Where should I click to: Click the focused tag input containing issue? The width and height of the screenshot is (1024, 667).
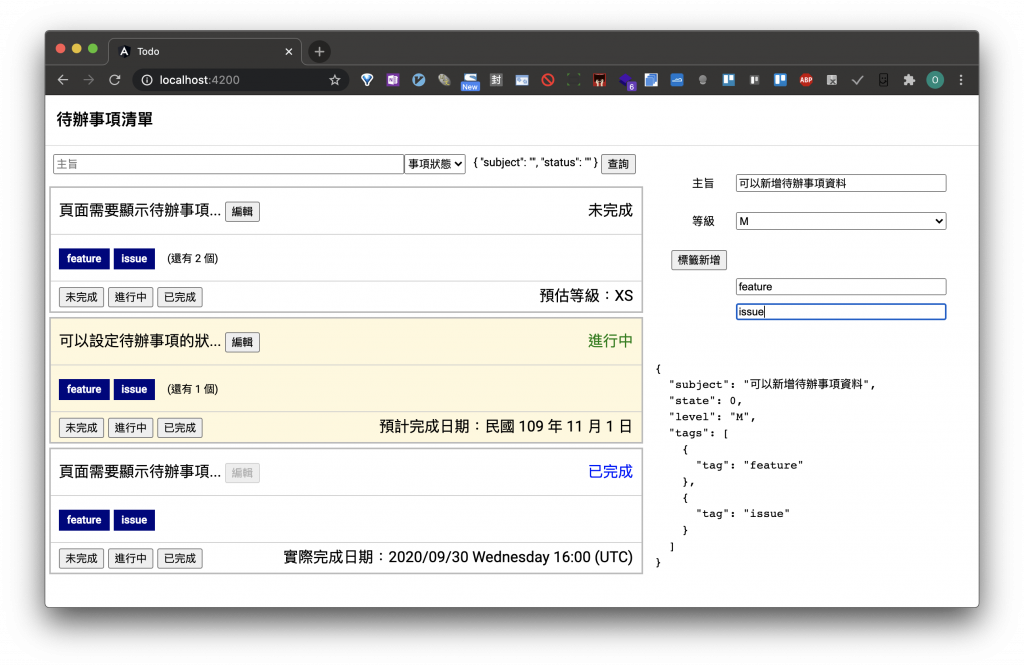(840, 312)
